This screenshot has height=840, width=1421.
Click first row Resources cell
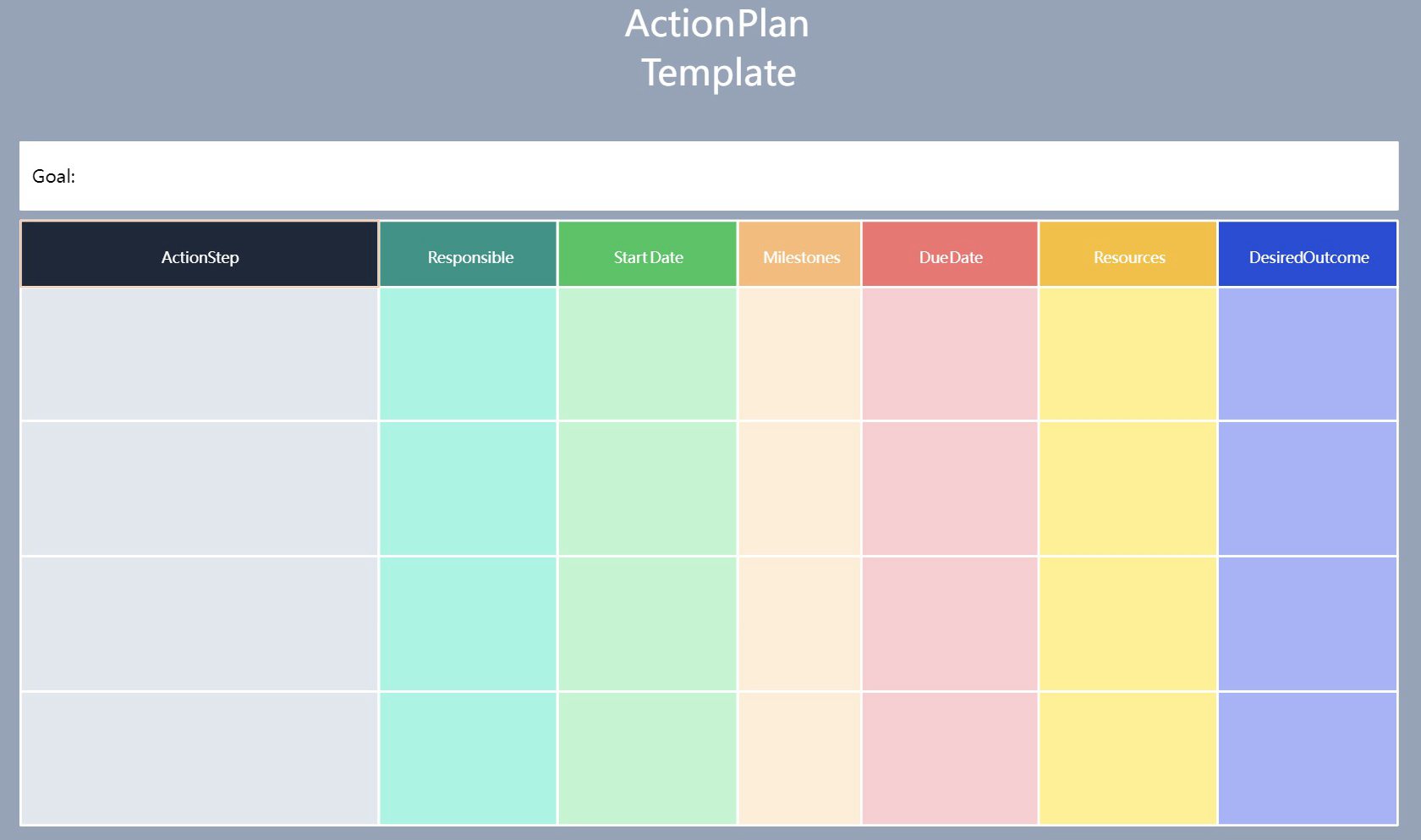pos(1127,354)
